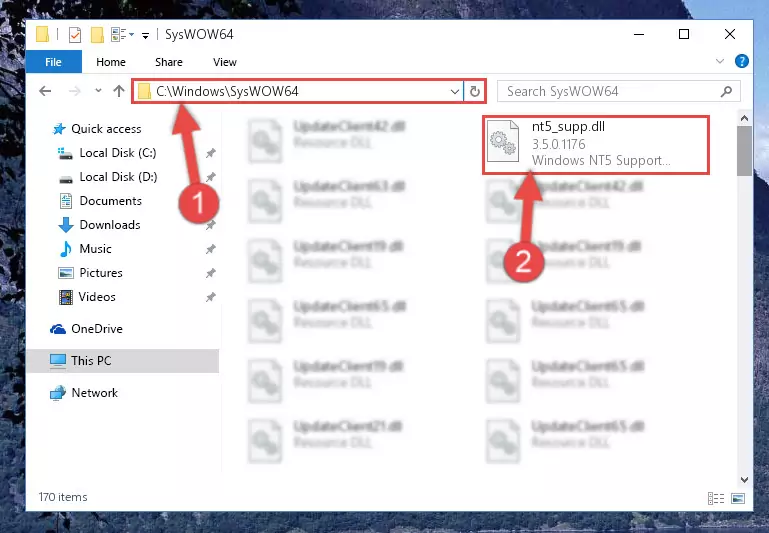Click the nt5_supp.dll gear file icon
The image size is (769, 533).
[x=503, y=141]
